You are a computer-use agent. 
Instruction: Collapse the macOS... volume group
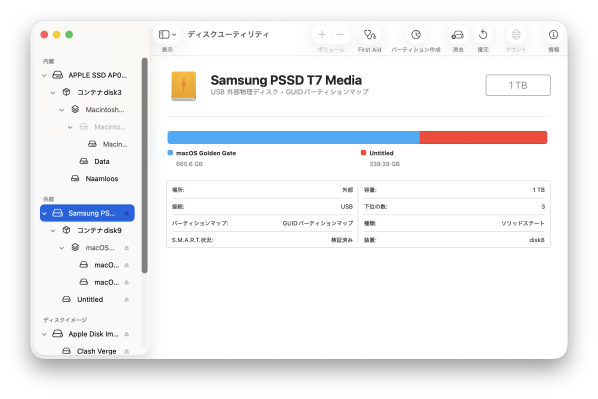tap(61, 248)
